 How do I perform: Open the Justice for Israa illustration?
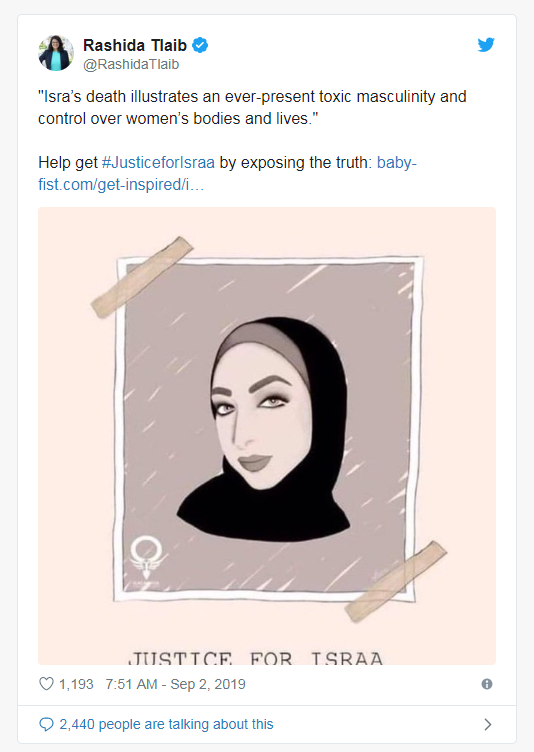267,436
